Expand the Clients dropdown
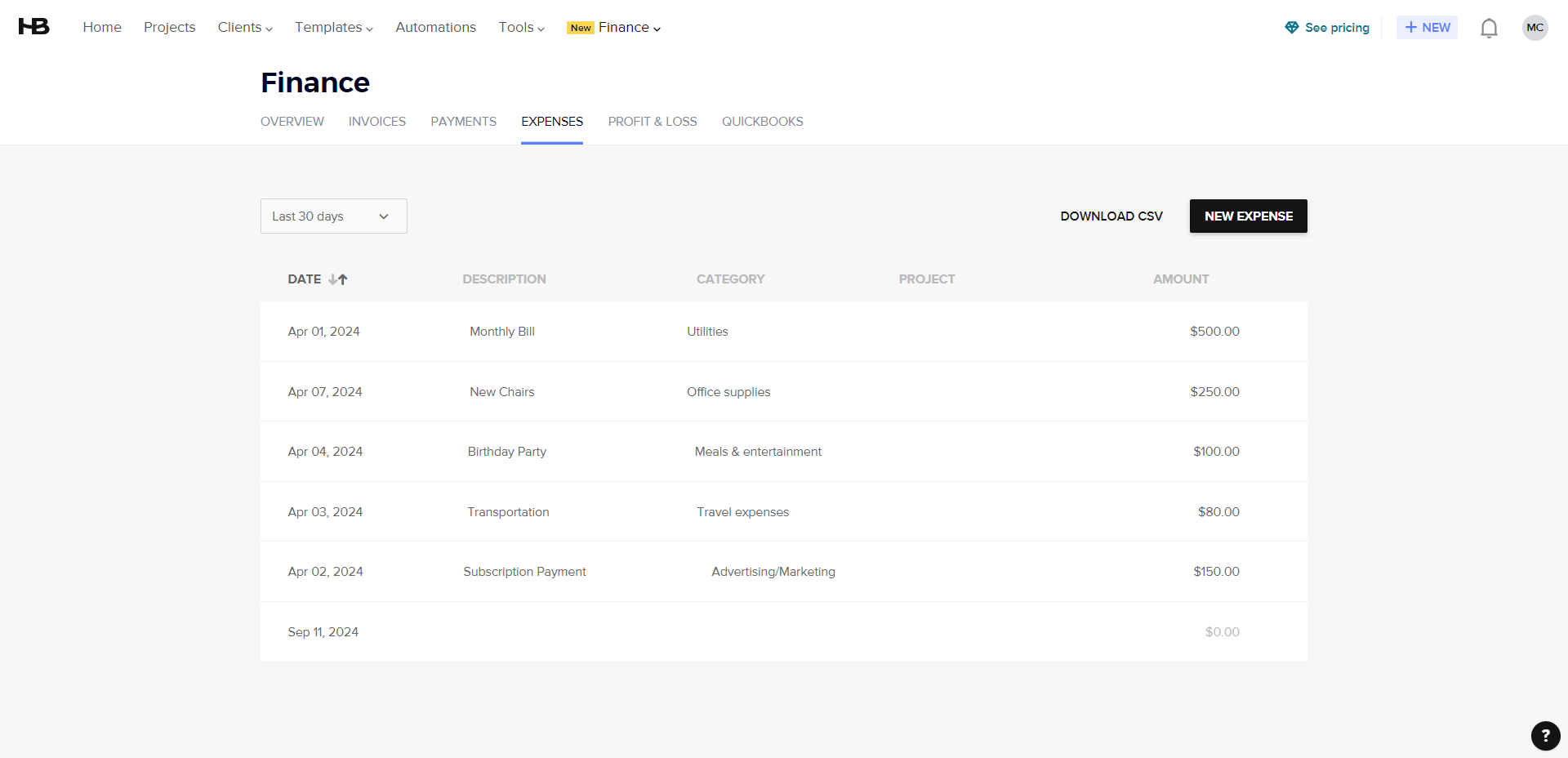 click(x=244, y=27)
